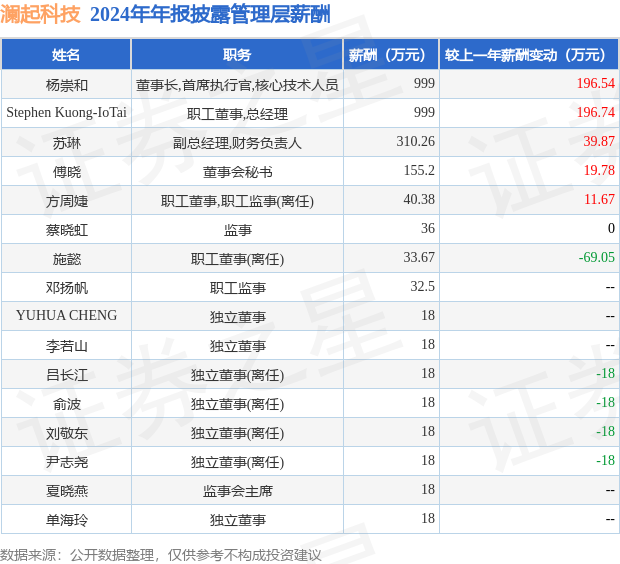Click salary 999 in the 杨崇和 row

click(424, 83)
